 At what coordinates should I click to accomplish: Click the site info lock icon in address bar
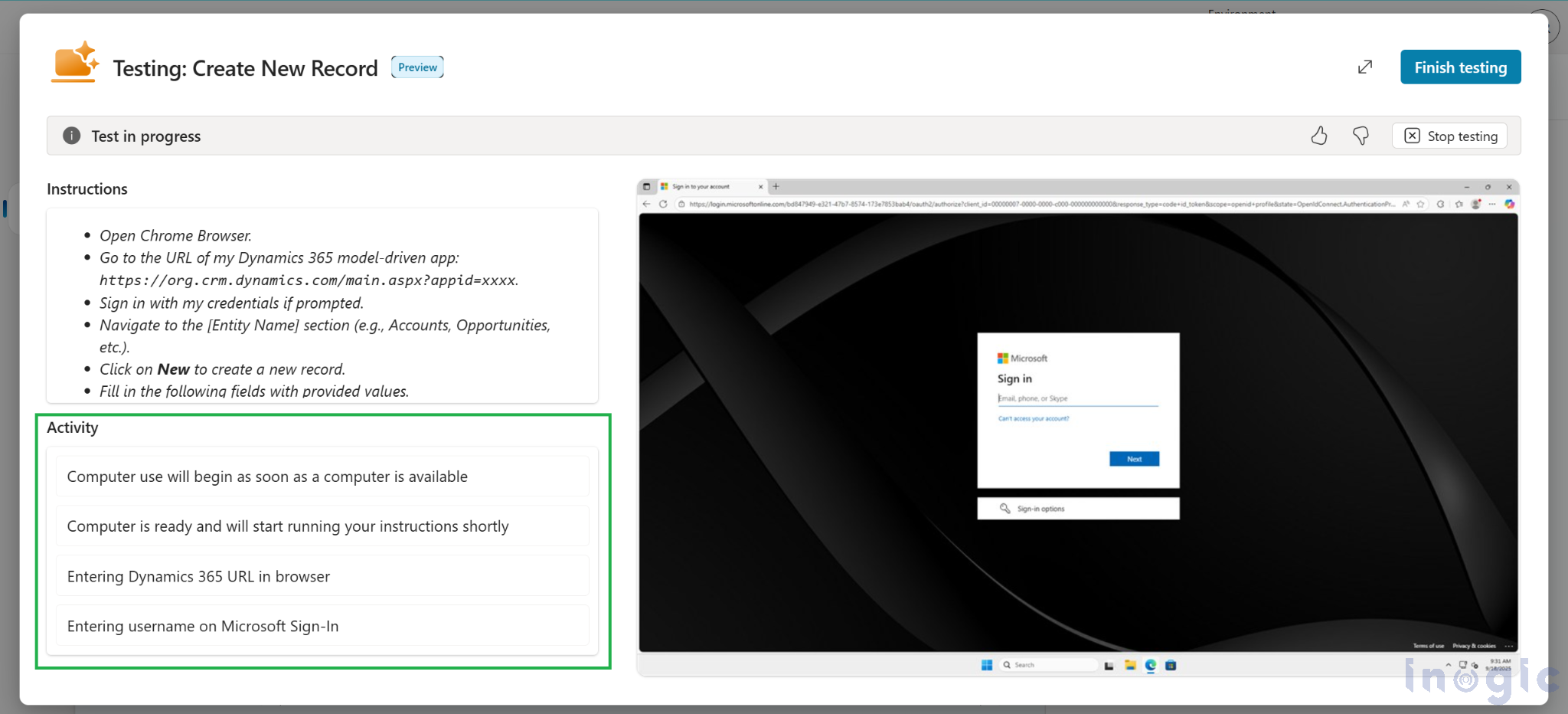click(681, 204)
